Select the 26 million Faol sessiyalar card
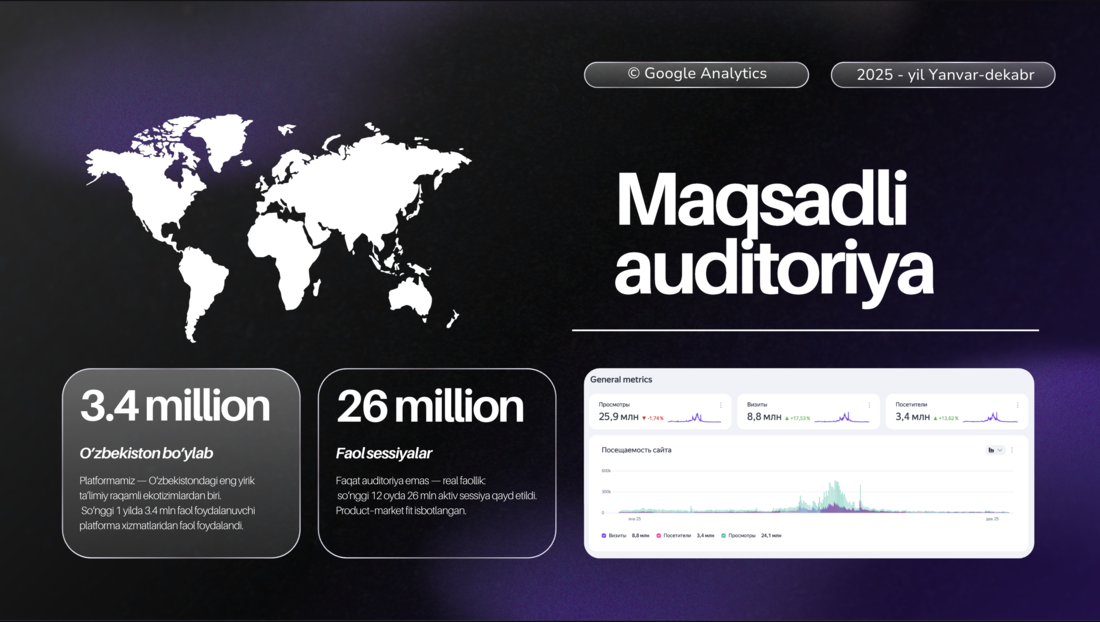1100x622 pixels. tap(436, 462)
